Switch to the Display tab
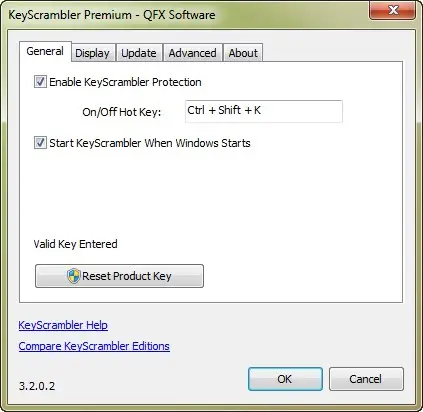Screen dimensions: 423x412 tap(93, 53)
